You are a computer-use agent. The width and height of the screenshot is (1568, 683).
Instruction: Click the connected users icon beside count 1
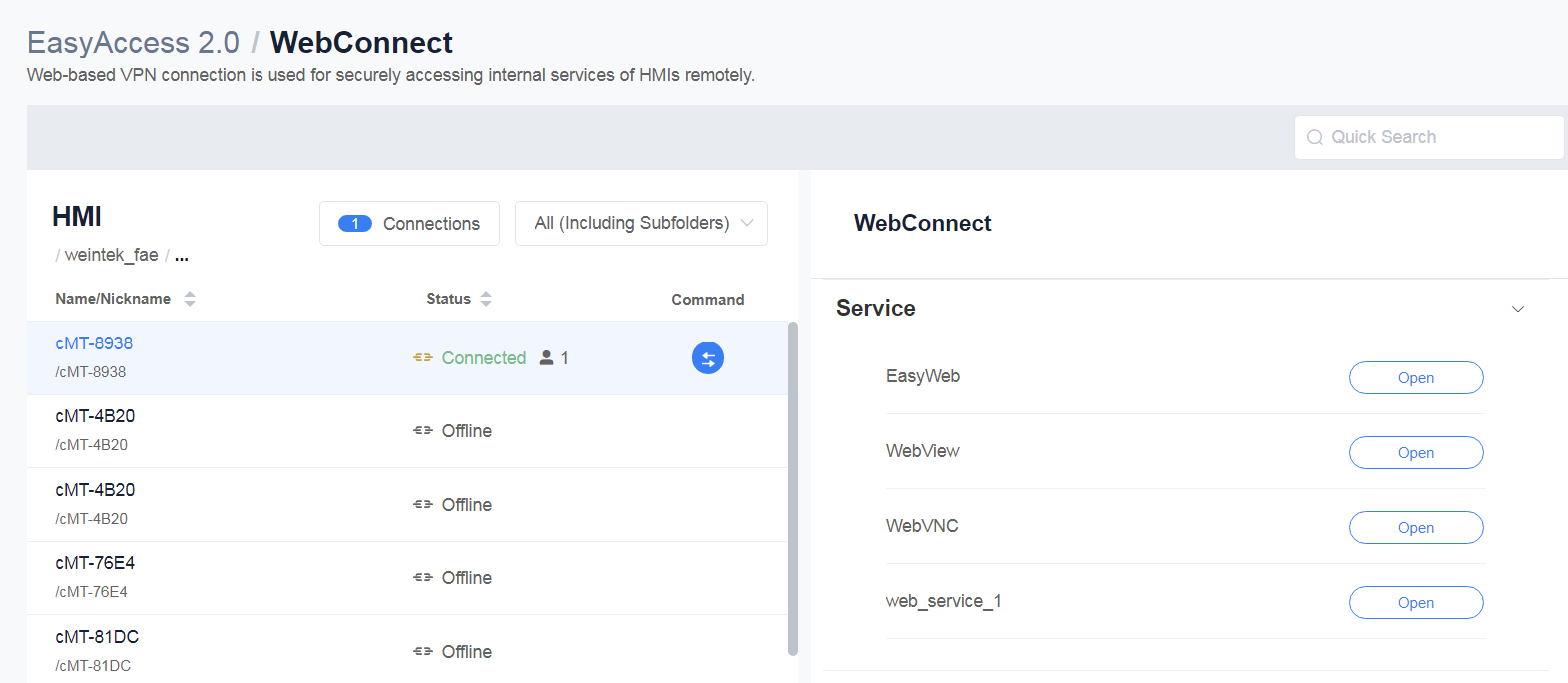point(546,357)
